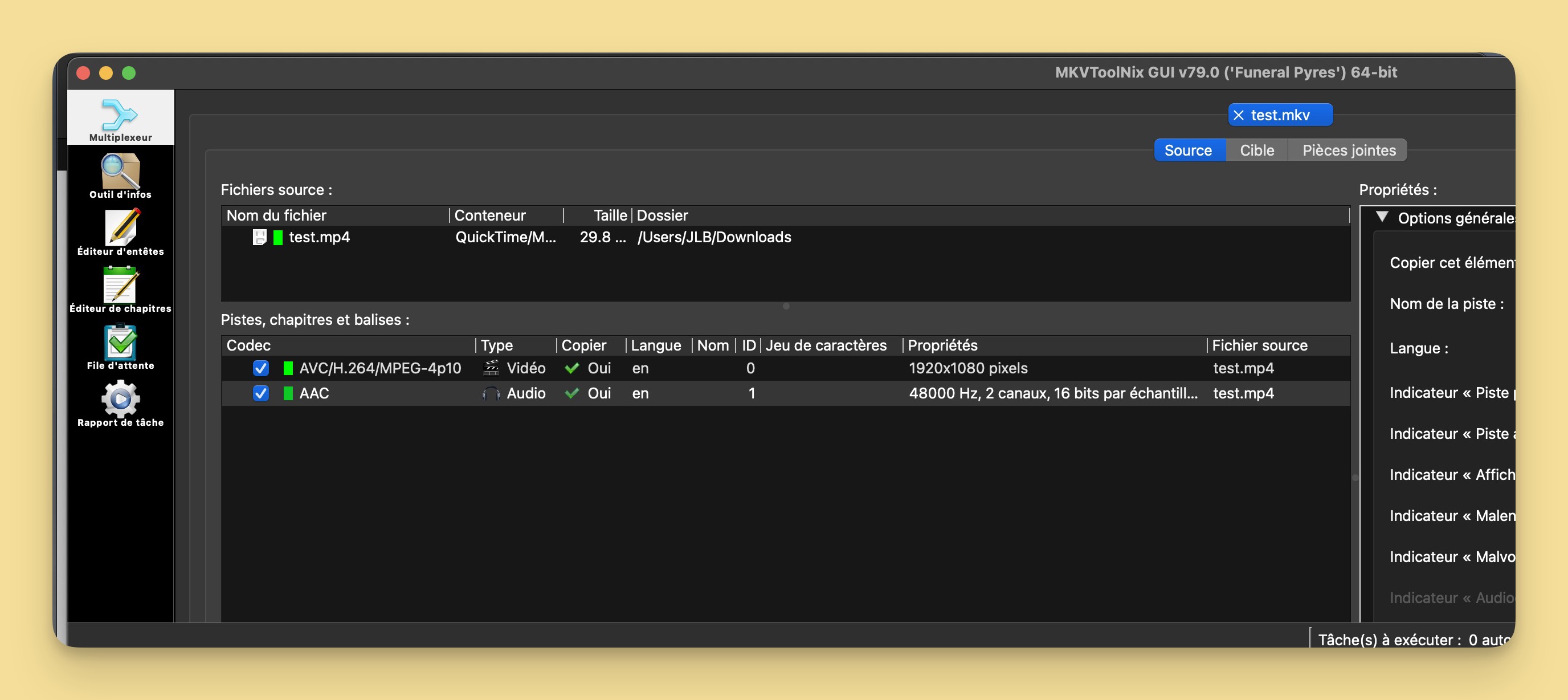Select the test.mp4 source file row
This screenshot has height=700, width=1568.
pos(319,238)
